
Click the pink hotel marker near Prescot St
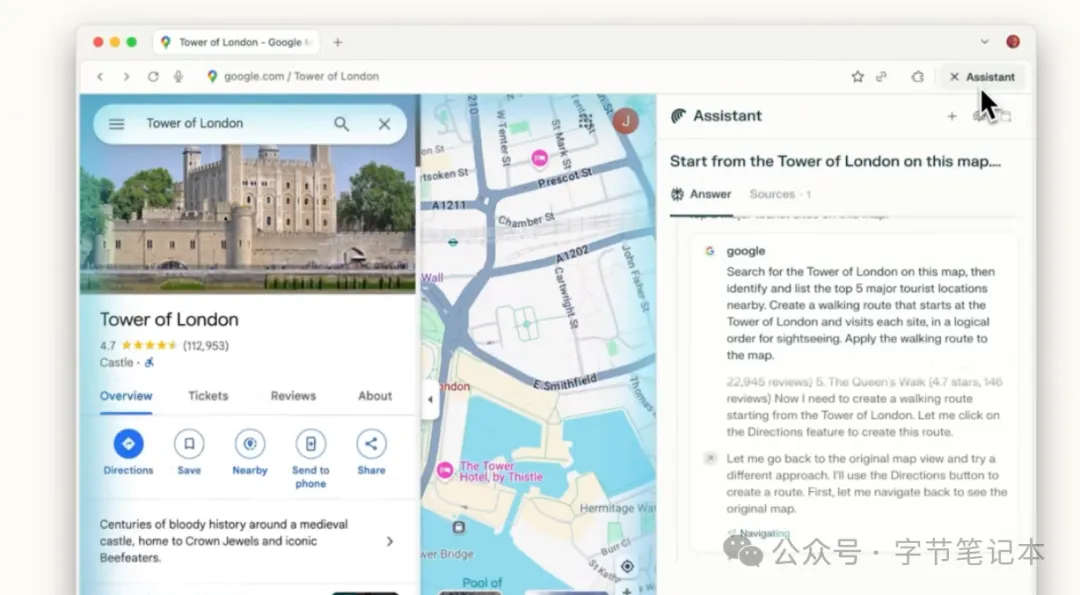coord(540,159)
